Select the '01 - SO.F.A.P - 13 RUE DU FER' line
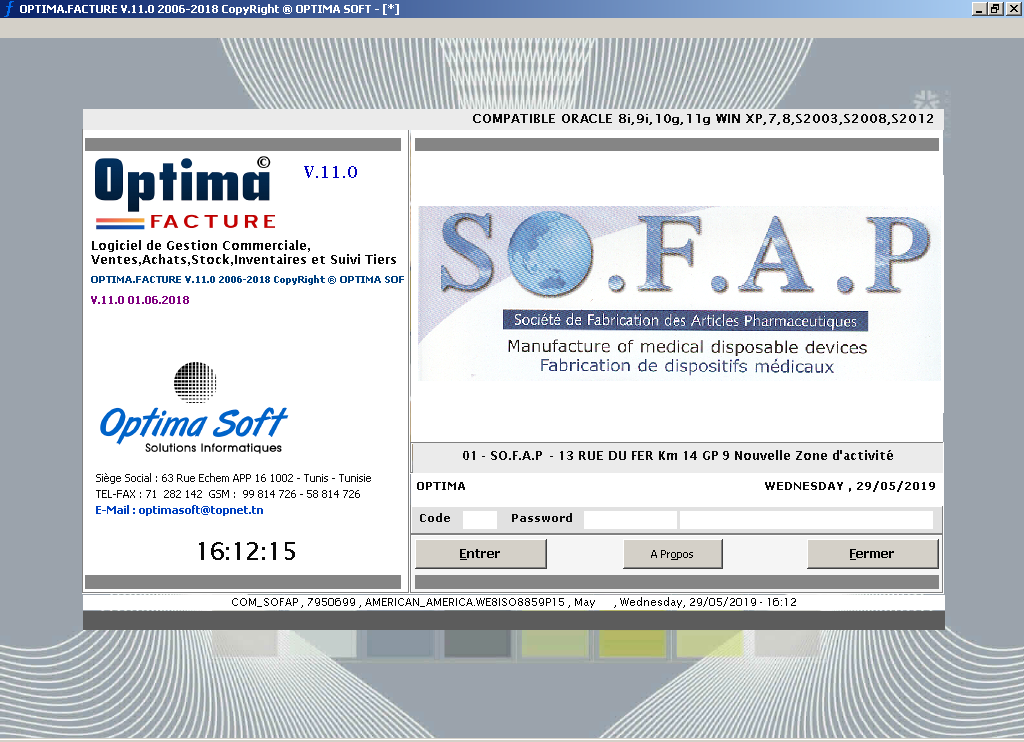This screenshot has width=1024, height=742. point(677,456)
